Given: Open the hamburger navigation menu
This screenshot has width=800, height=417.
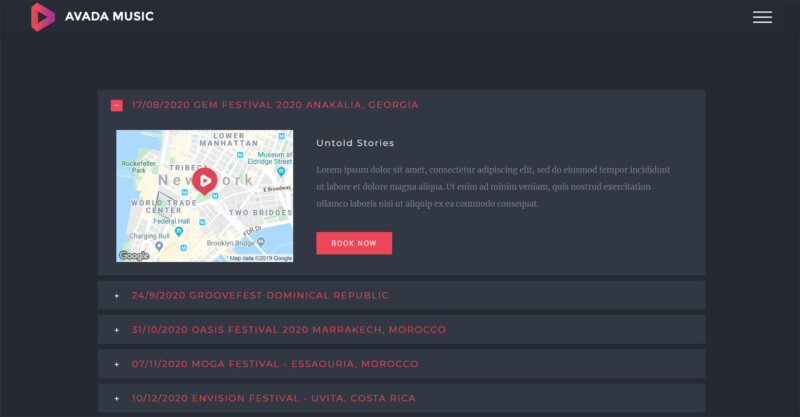Looking at the screenshot, I should (x=762, y=17).
